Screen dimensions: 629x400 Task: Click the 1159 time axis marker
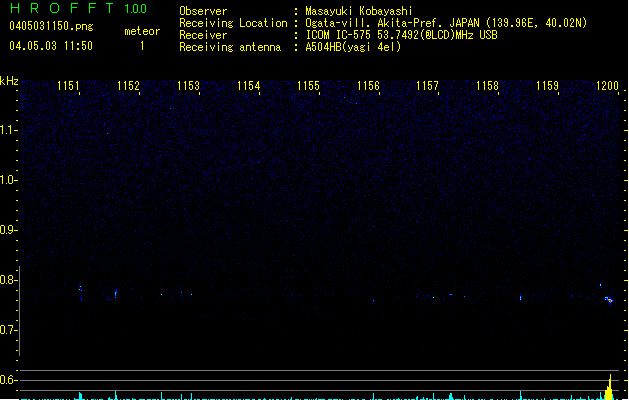tap(547, 85)
